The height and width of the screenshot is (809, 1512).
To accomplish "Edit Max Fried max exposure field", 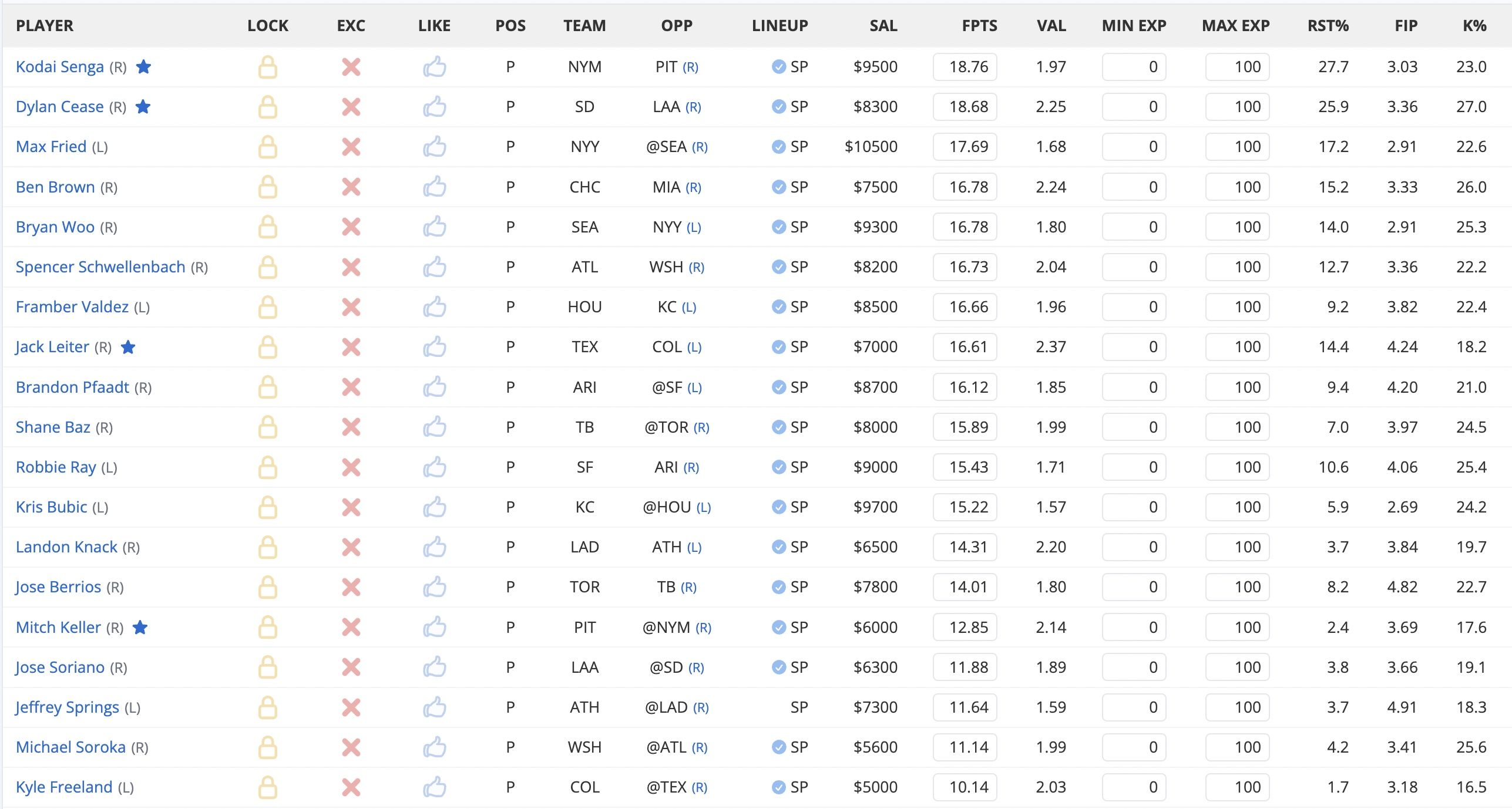I will (x=1238, y=147).
